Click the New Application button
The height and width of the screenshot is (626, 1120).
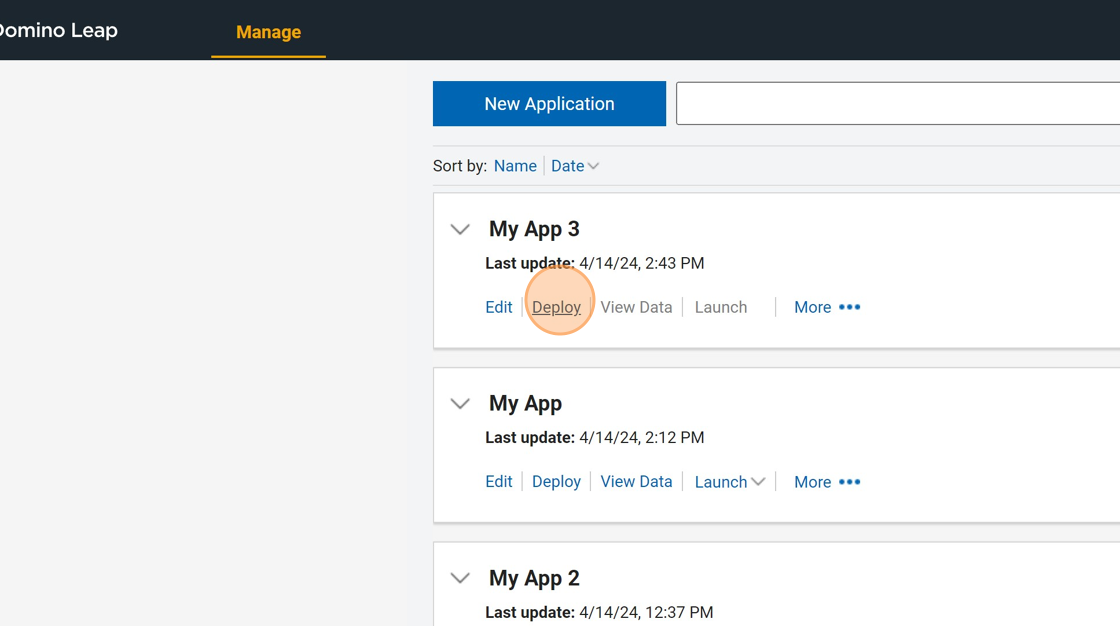tap(549, 104)
